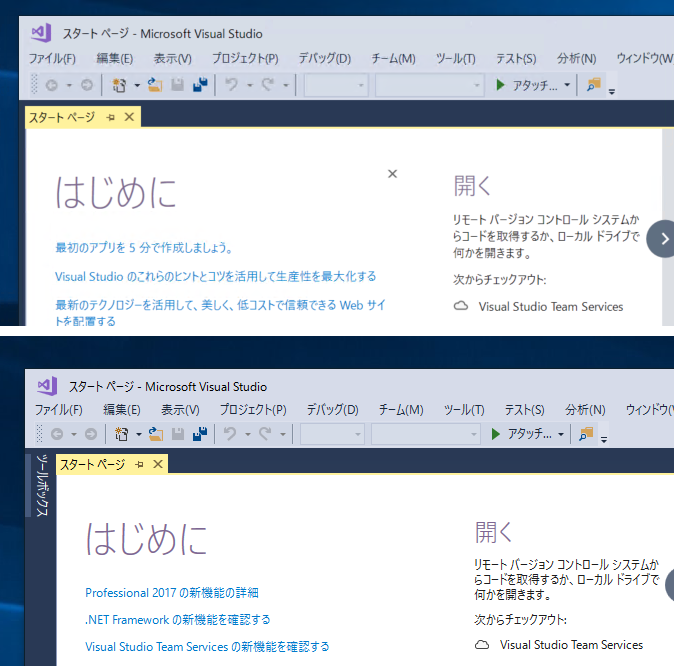Open Redo history dropdown in upper window

tap(286, 86)
